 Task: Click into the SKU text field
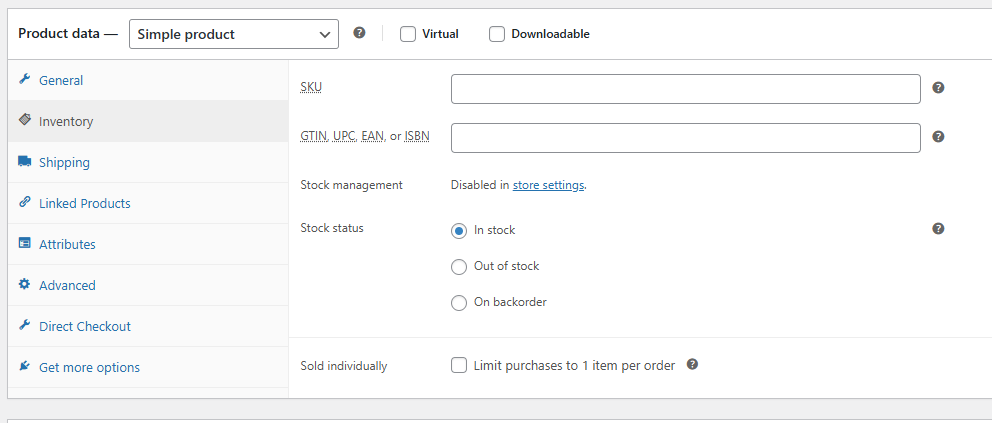685,89
